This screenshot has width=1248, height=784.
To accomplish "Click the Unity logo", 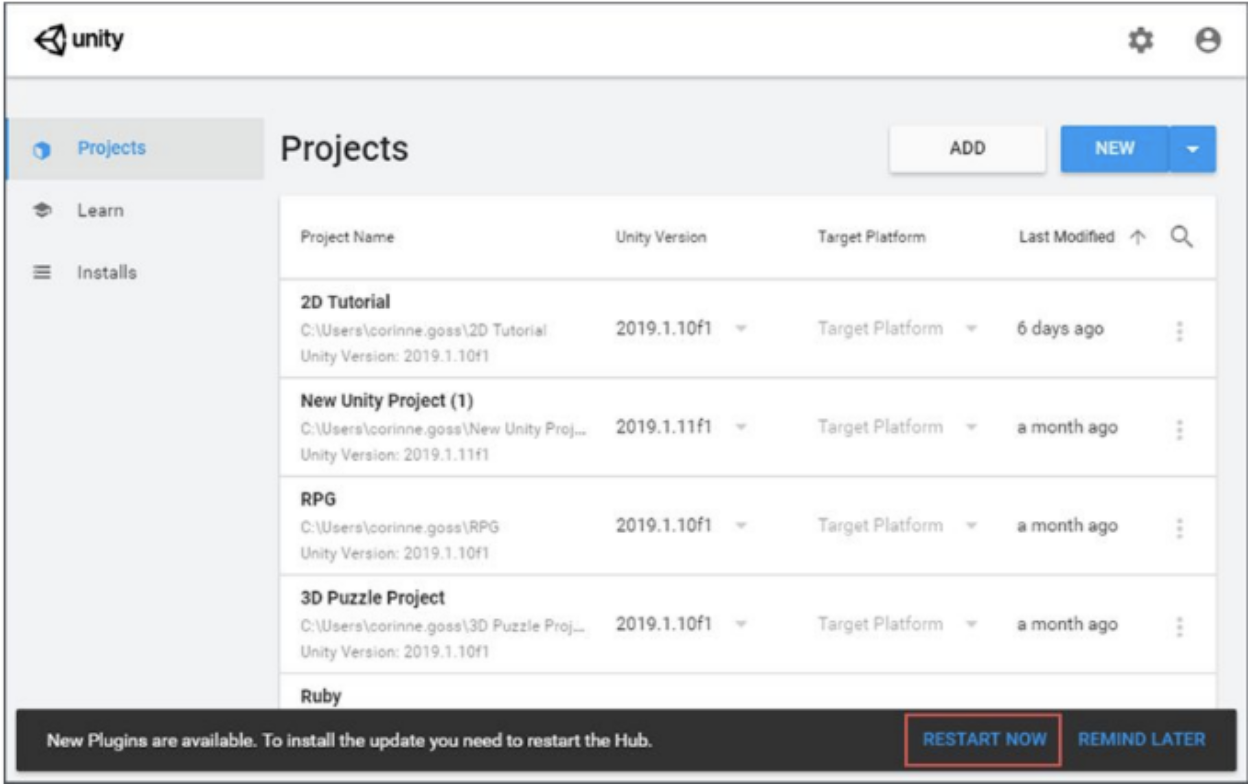I will click(80, 40).
